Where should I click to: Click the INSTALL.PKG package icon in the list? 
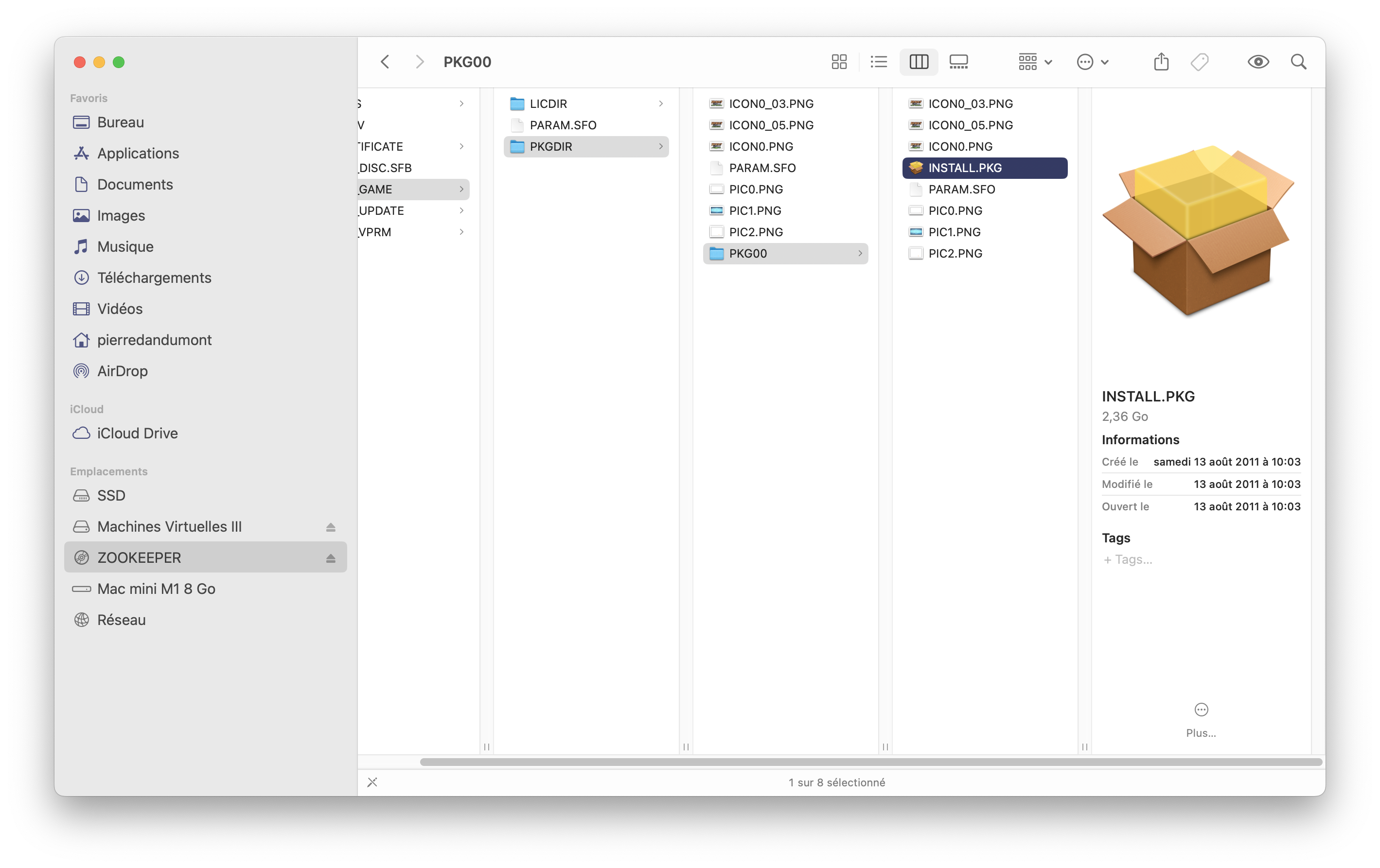[x=916, y=168]
